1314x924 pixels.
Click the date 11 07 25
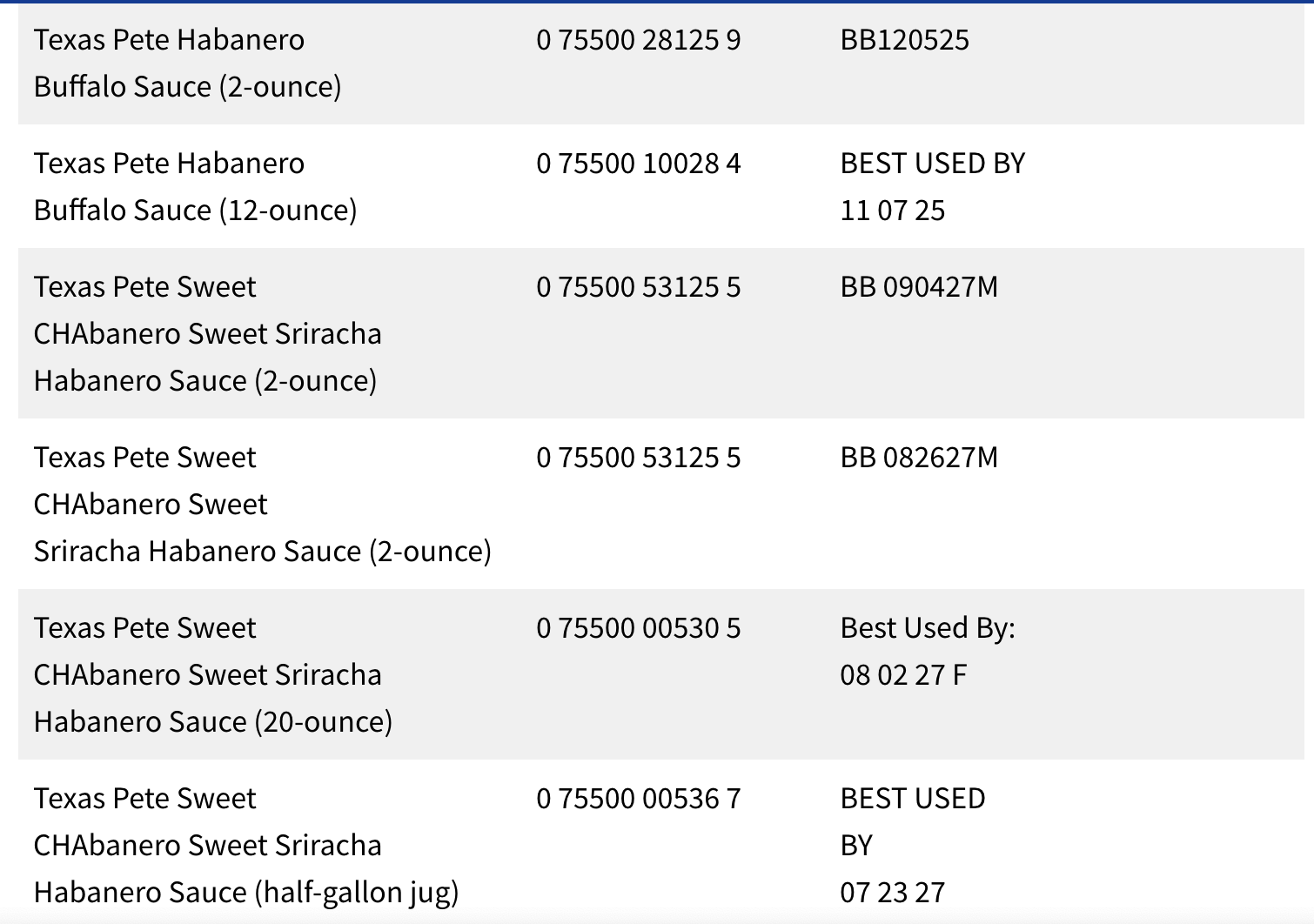[x=892, y=211]
